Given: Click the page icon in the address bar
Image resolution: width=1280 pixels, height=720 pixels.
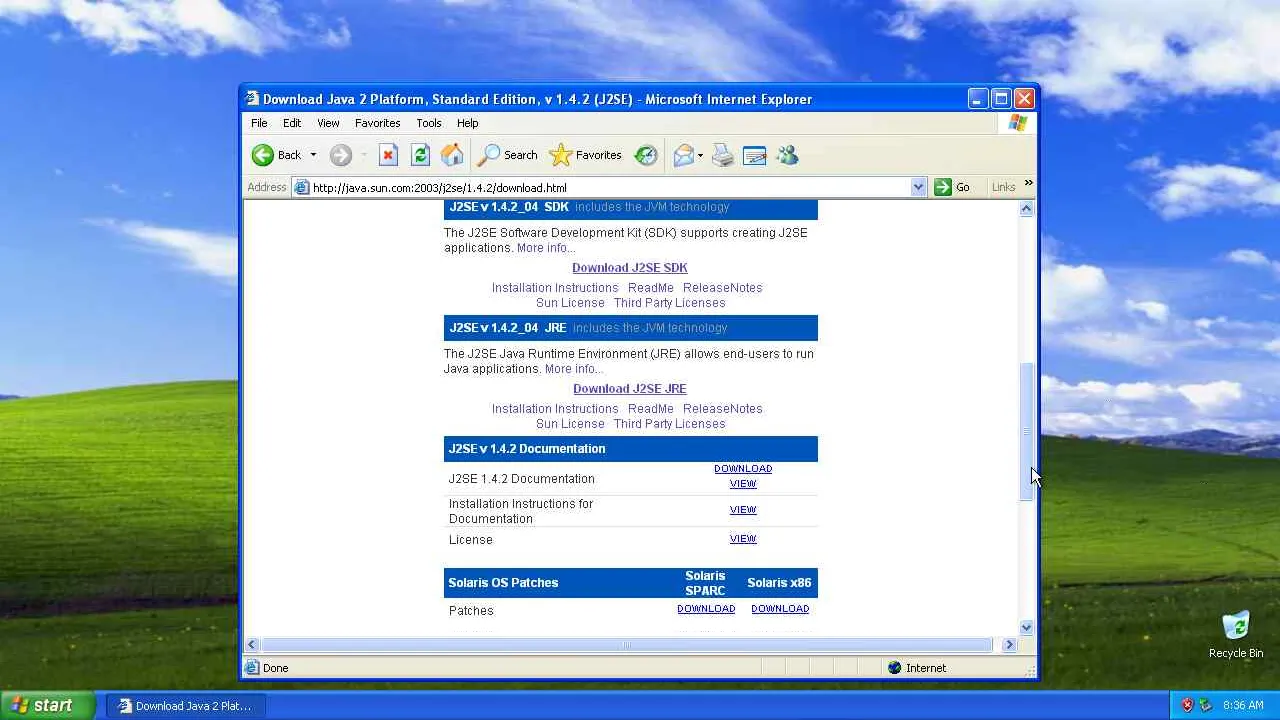Looking at the screenshot, I should pyautogui.click(x=302, y=187).
